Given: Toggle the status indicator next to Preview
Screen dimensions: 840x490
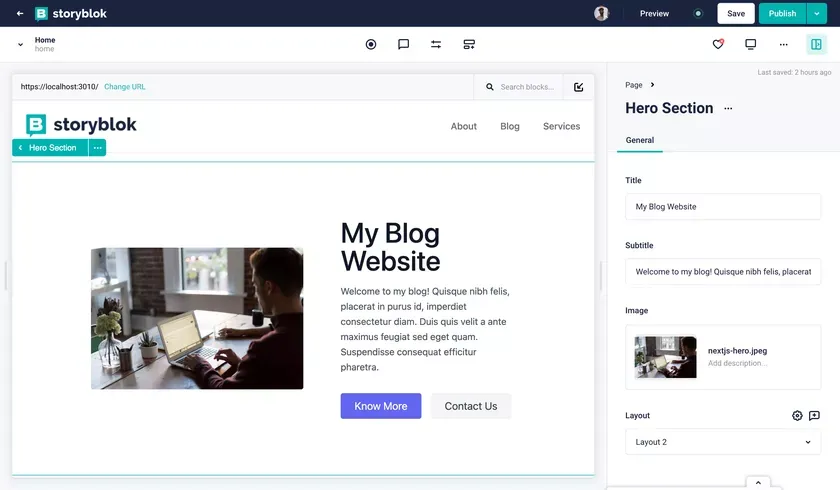Looking at the screenshot, I should (698, 13).
